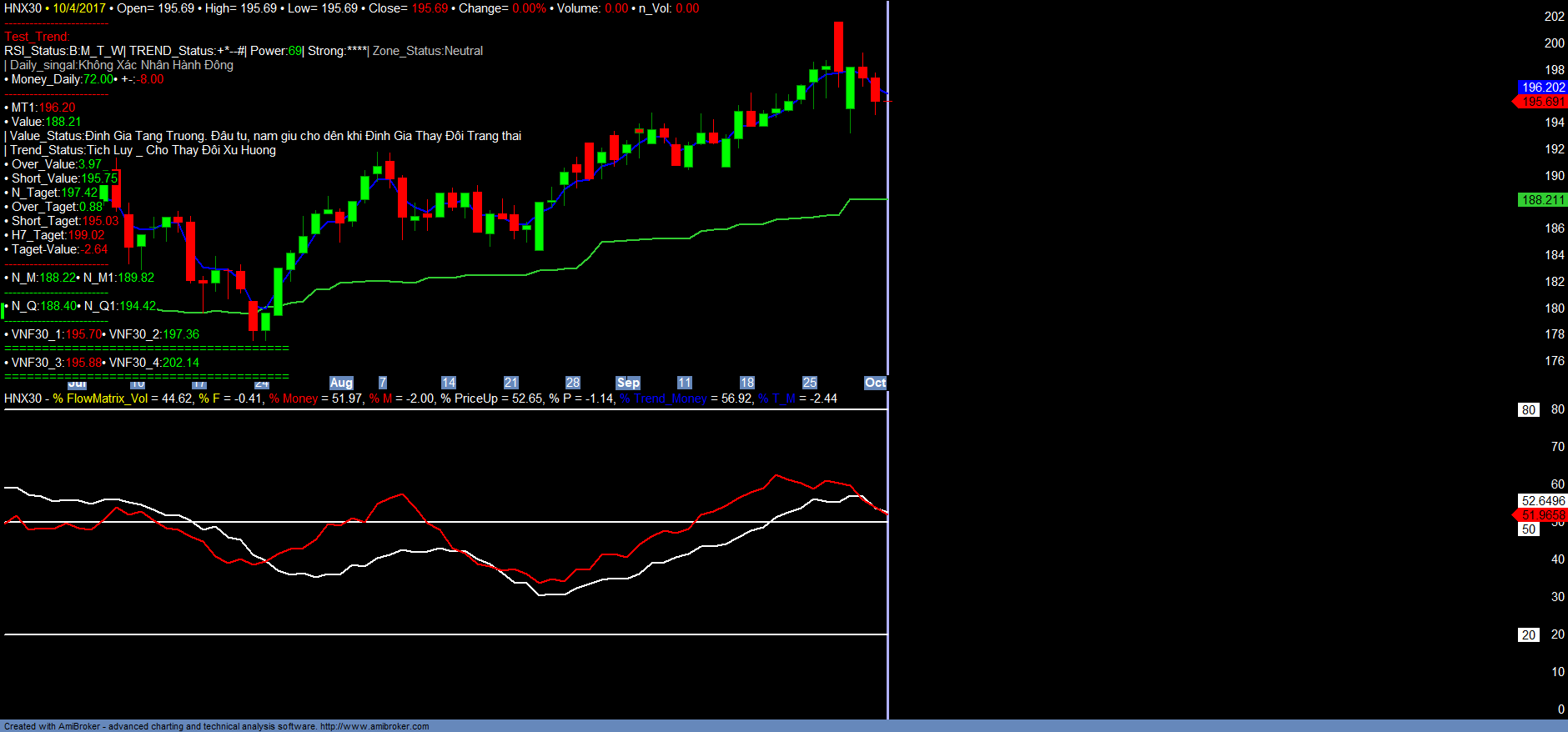Select the Test_Trend indicator label
Screen dimensions: 1568x732
[37, 37]
